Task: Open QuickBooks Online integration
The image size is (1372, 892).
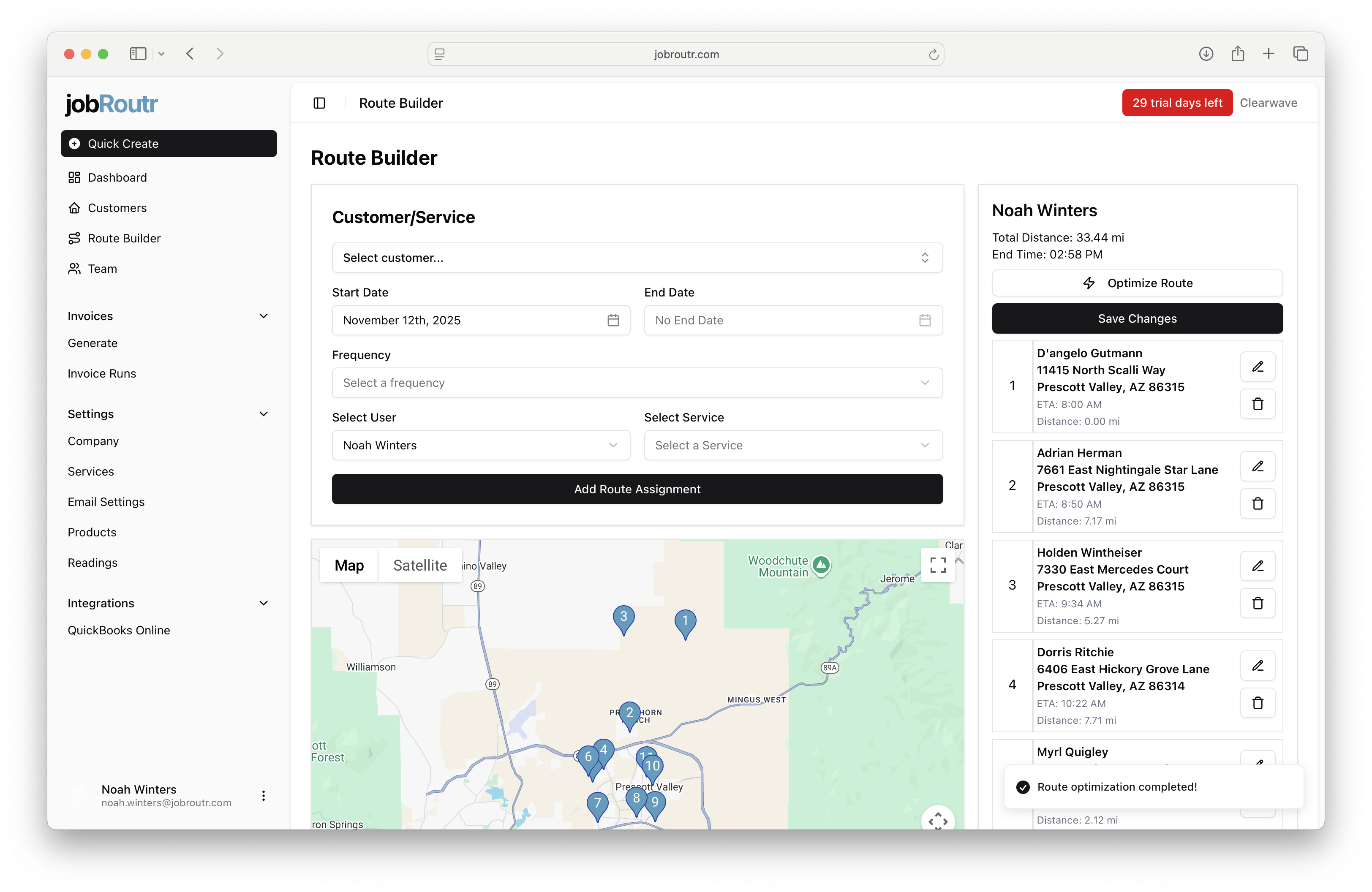Action: [x=119, y=630]
